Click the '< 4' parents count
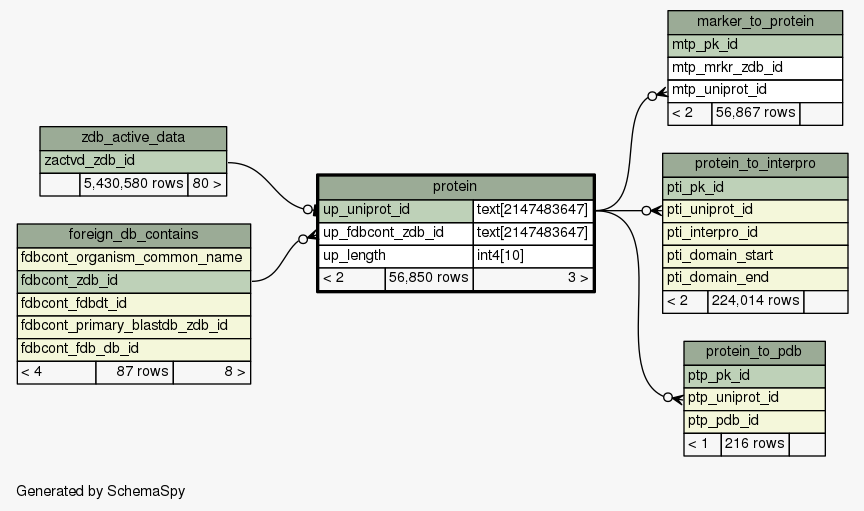 point(56,373)
